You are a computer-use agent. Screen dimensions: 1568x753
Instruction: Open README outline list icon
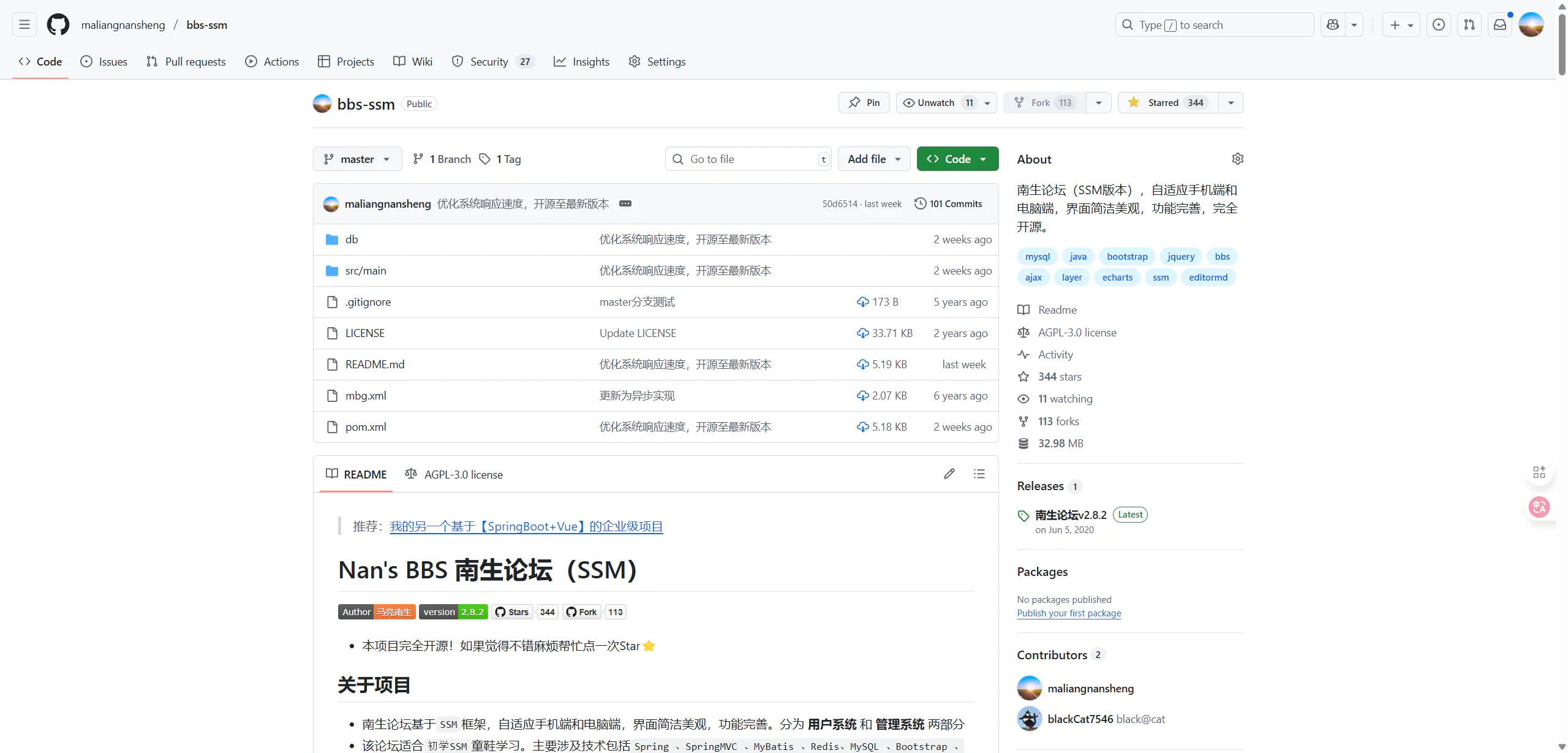979,474
